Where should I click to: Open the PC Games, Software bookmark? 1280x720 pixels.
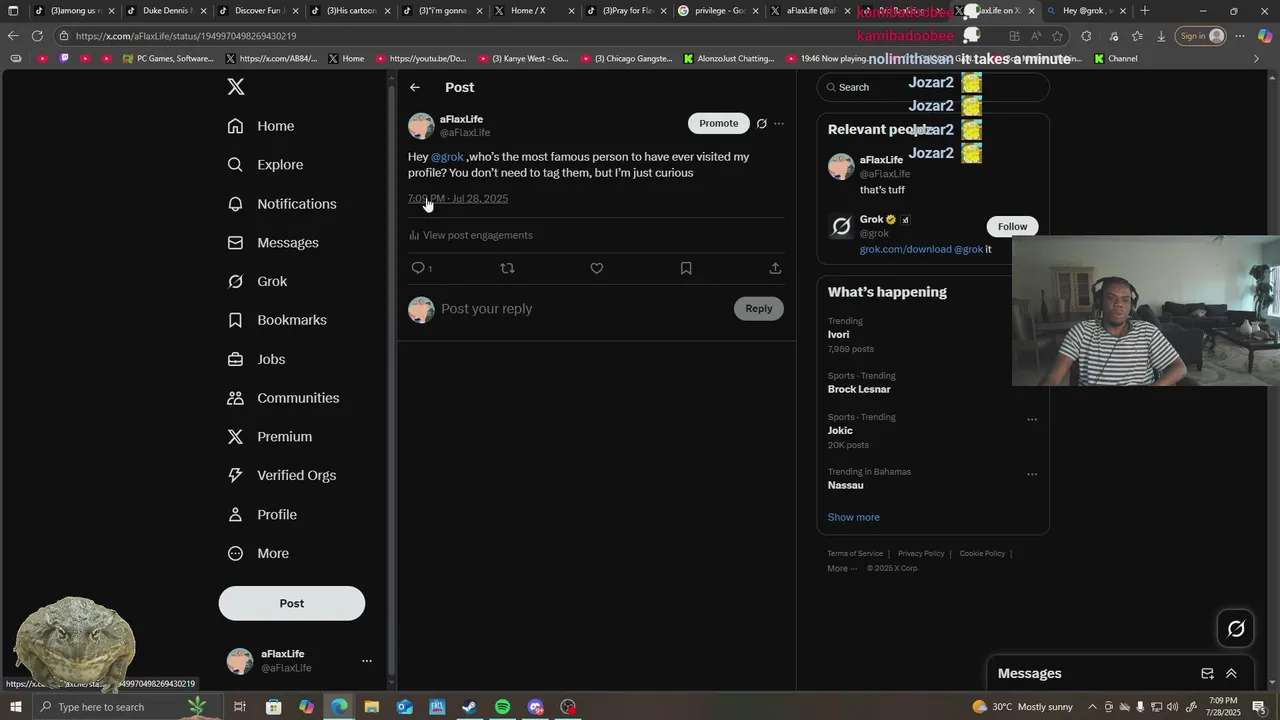coord(168,59)
